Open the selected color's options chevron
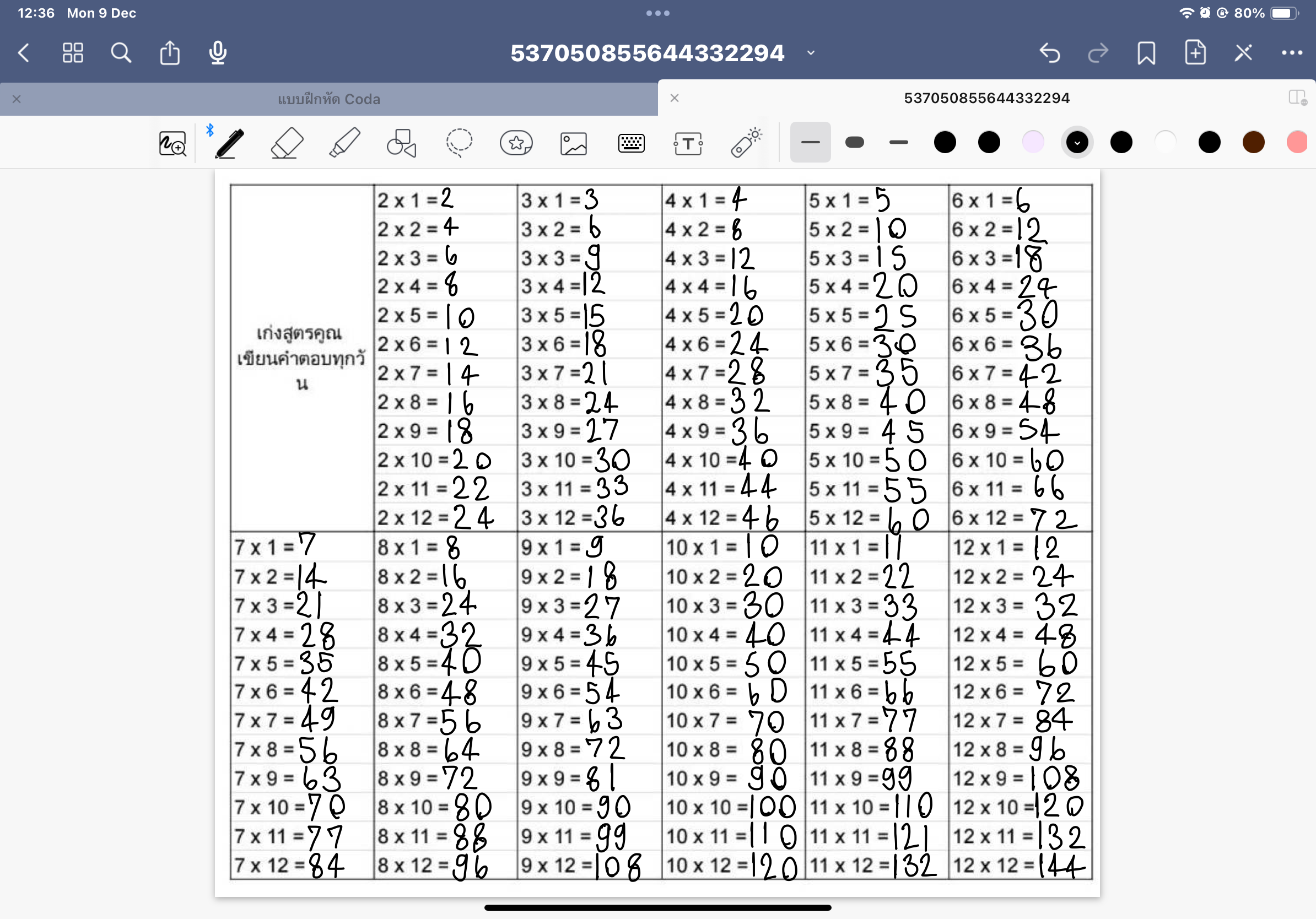This screenshot has height=919, width=1316. 1077,143
